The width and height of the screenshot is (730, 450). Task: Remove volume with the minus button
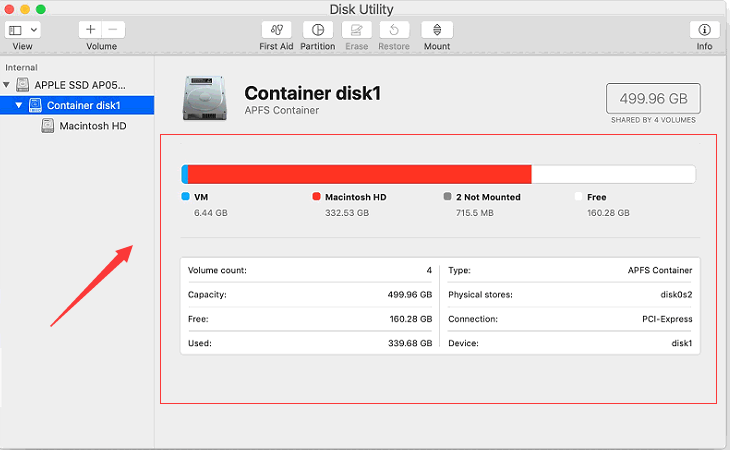(113, 30)
